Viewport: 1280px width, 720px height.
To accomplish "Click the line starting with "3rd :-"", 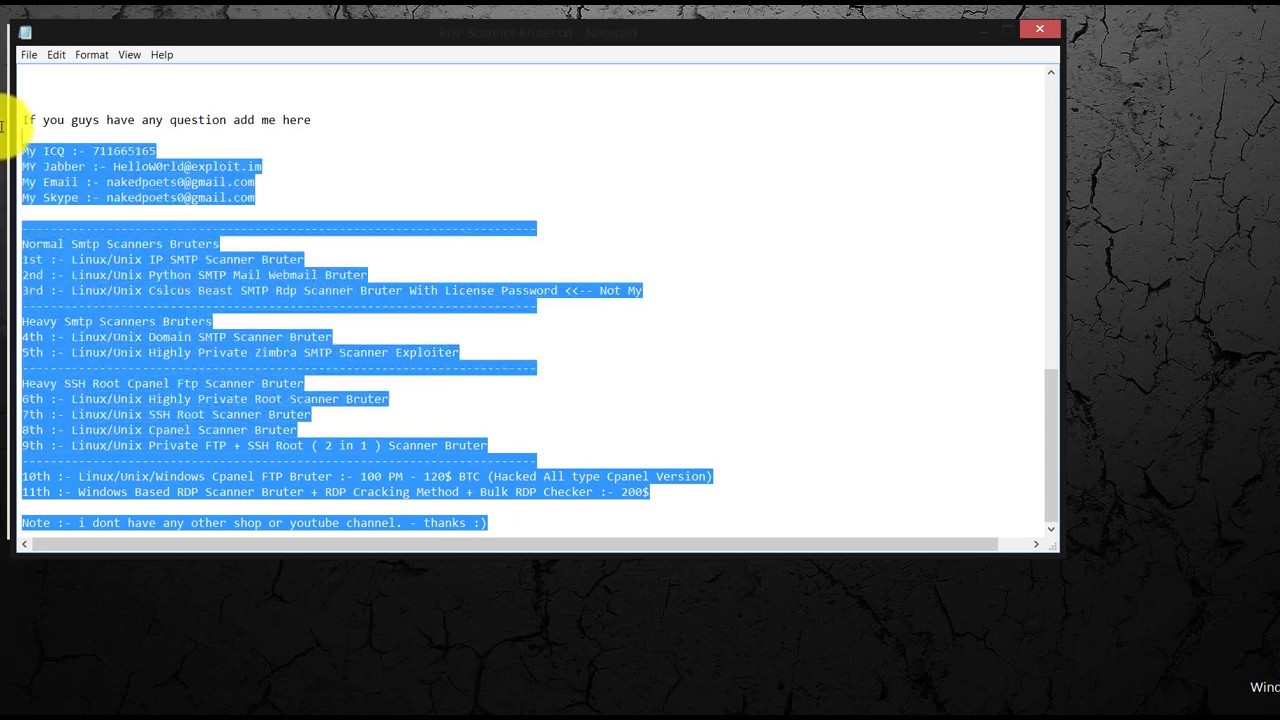I will pos(332,290).
